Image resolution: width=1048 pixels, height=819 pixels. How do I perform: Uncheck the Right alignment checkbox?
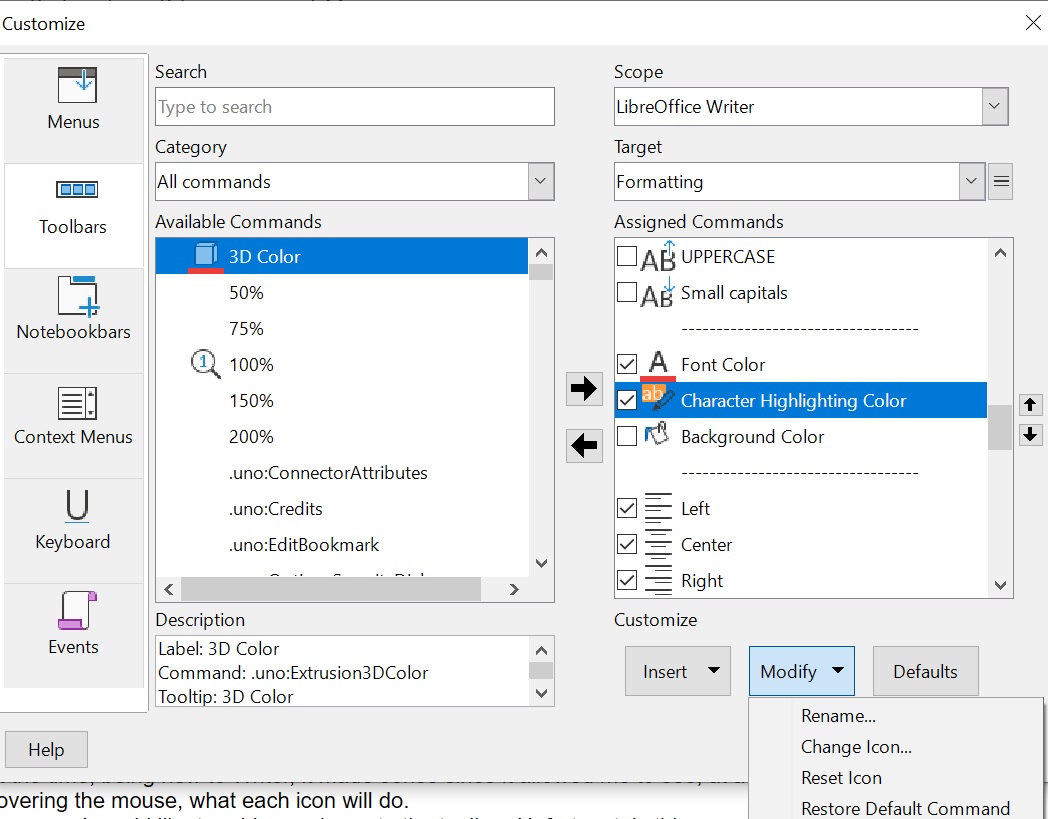[626, 580]
